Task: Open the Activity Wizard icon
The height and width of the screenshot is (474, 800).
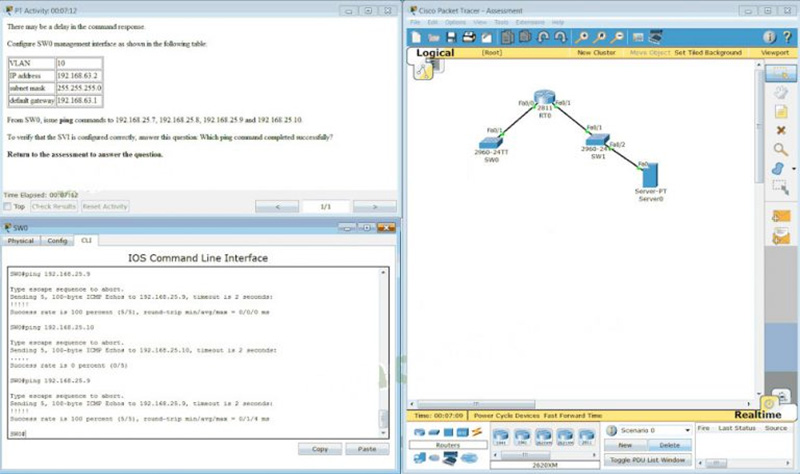Action: [487, 37]
